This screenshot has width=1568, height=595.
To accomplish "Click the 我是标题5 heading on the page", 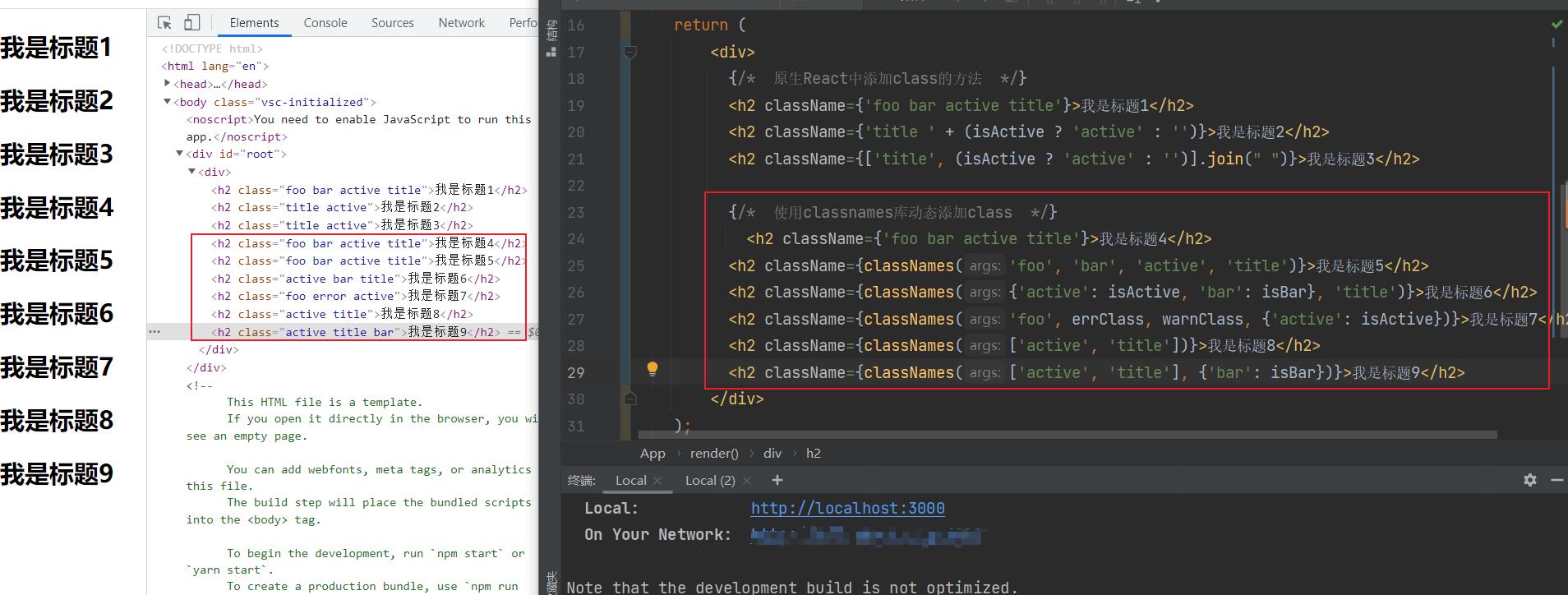I will pyautogui.click(x=56, y=261).
